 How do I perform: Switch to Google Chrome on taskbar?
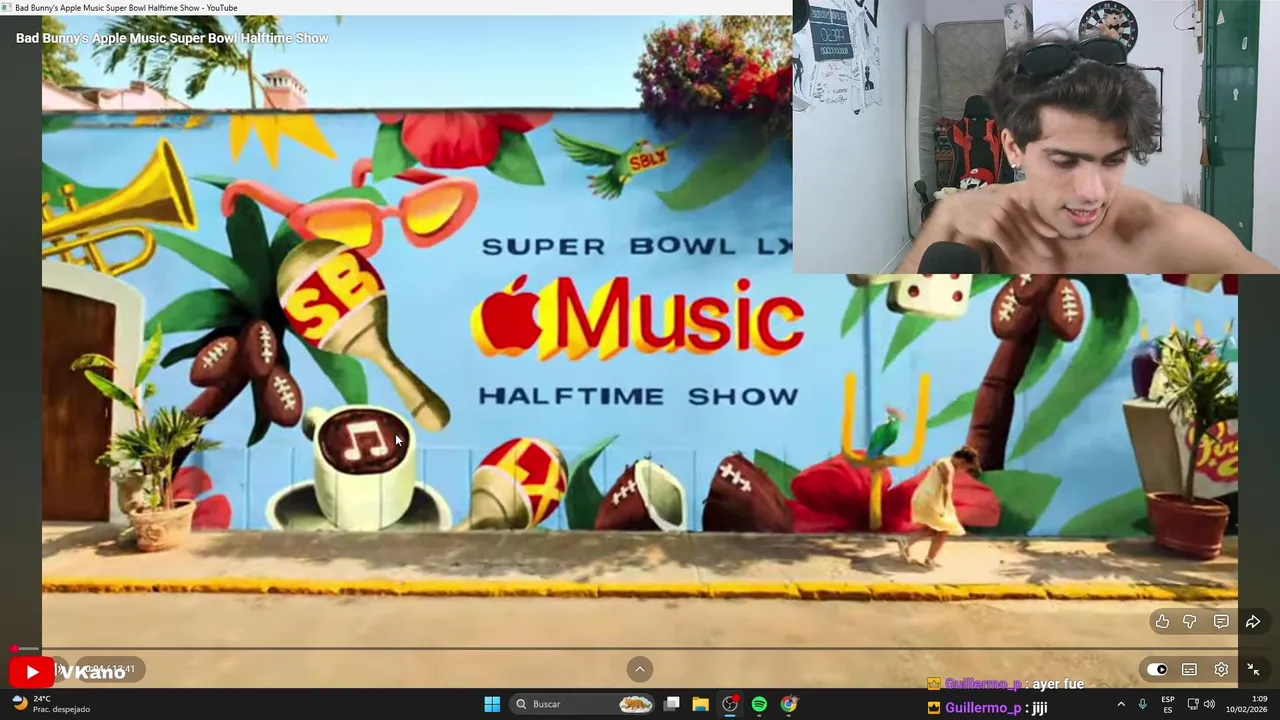point(789,704)
